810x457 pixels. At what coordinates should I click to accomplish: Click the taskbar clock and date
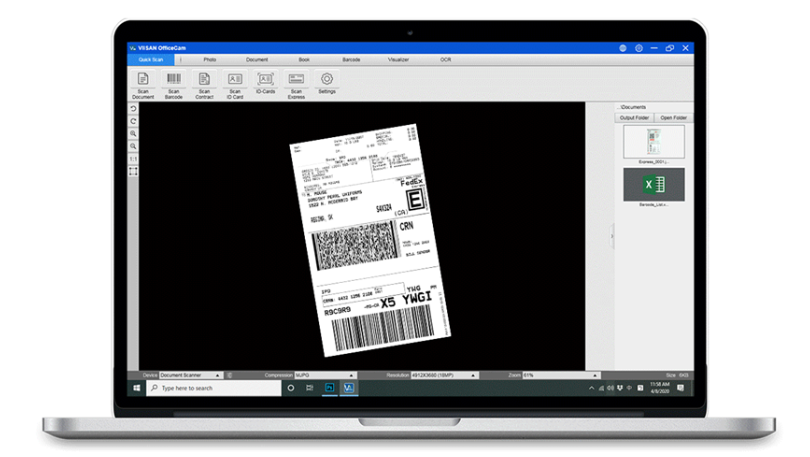pos(660,388)
